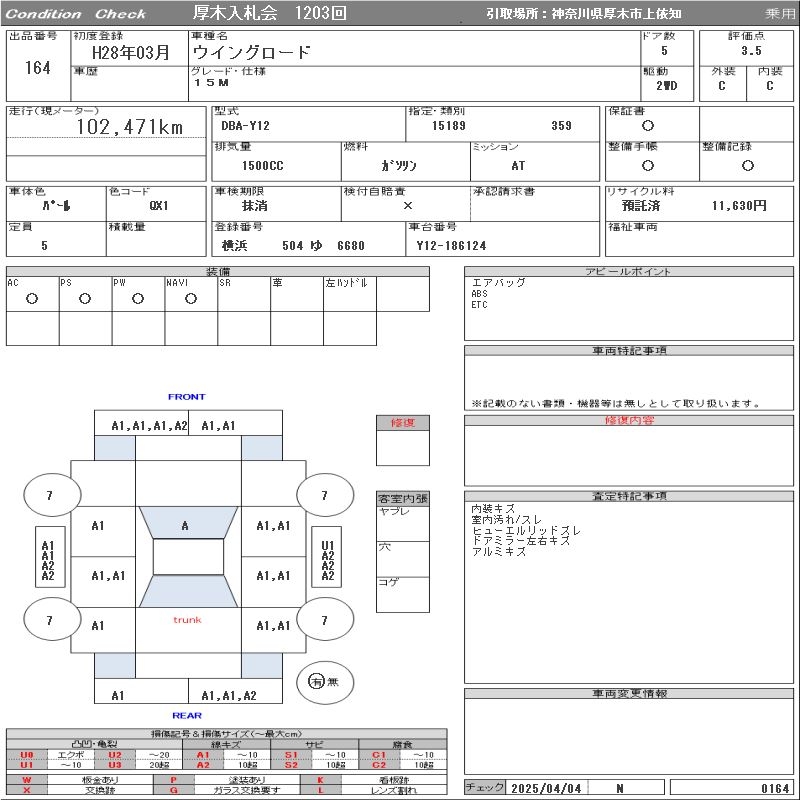Click the PS equipment circle
The image size is (800, 800).
85,299
